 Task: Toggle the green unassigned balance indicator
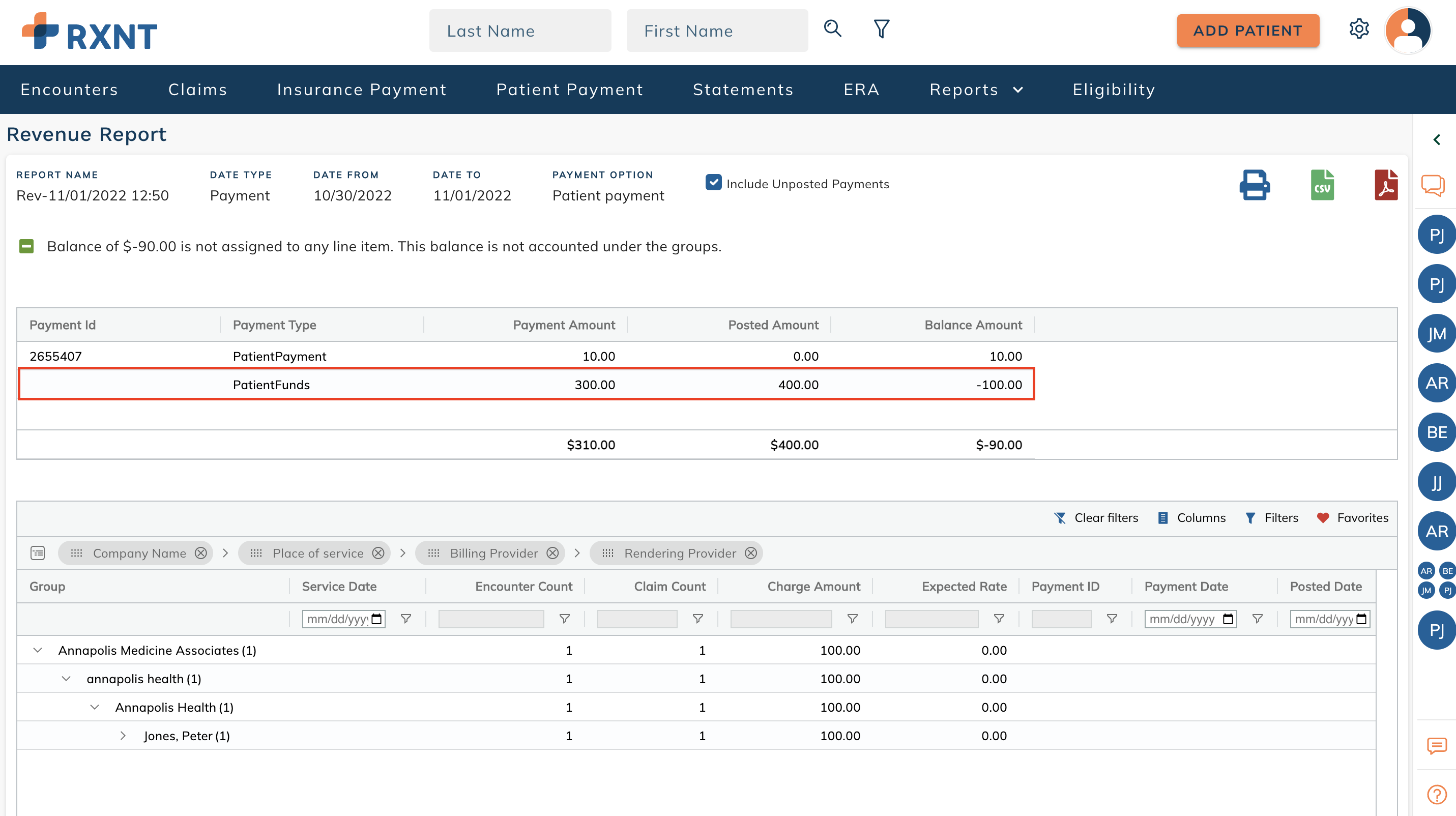click(26, 246)
